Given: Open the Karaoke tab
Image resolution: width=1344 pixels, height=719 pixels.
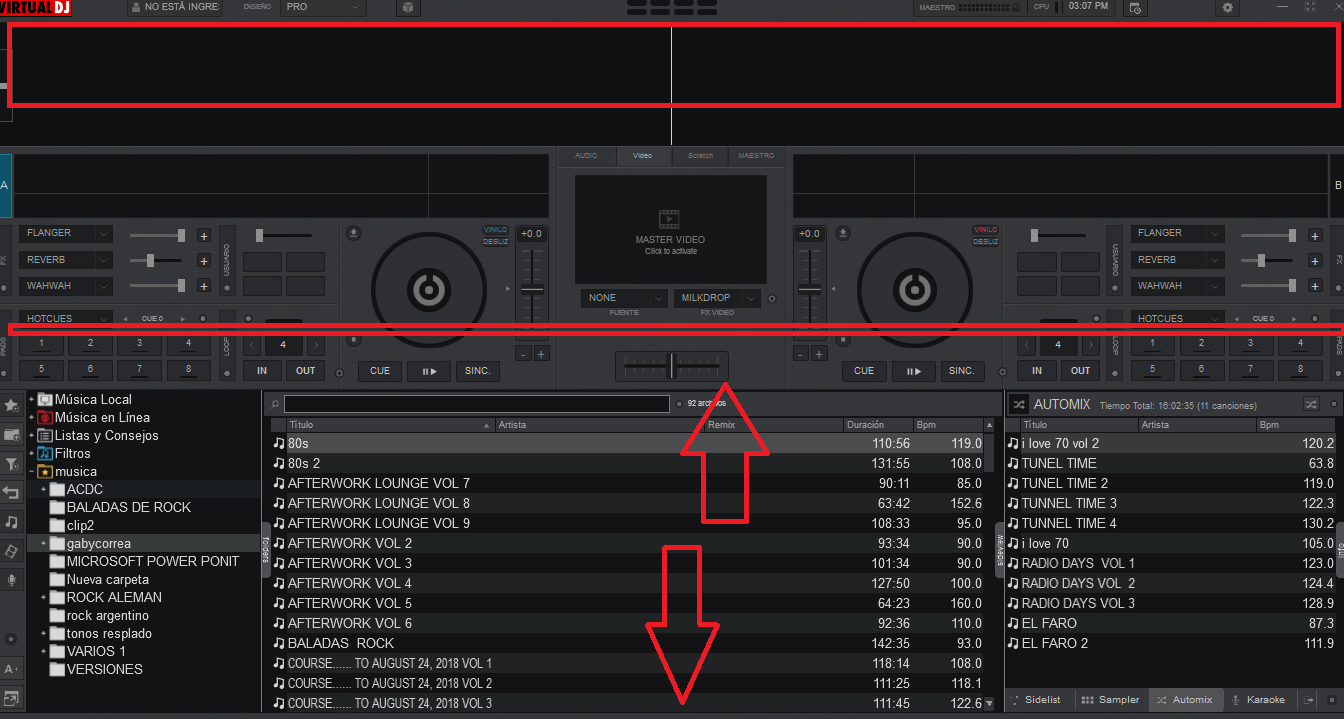Looking at the screenshot, I should pos(1259,700).
